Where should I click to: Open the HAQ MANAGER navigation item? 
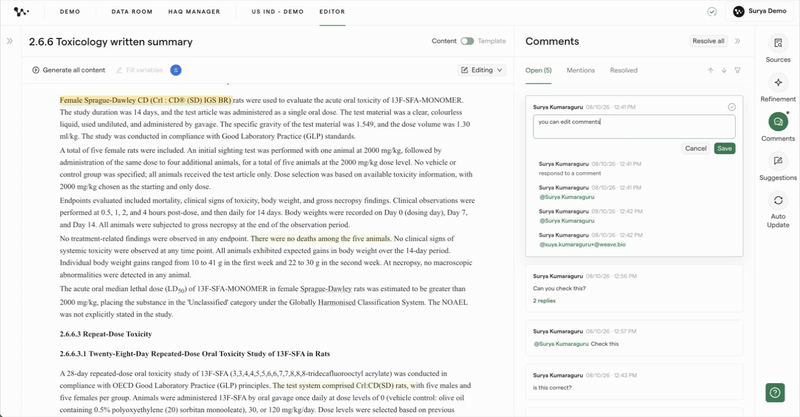pyautogui.click(x=194, y=11)
